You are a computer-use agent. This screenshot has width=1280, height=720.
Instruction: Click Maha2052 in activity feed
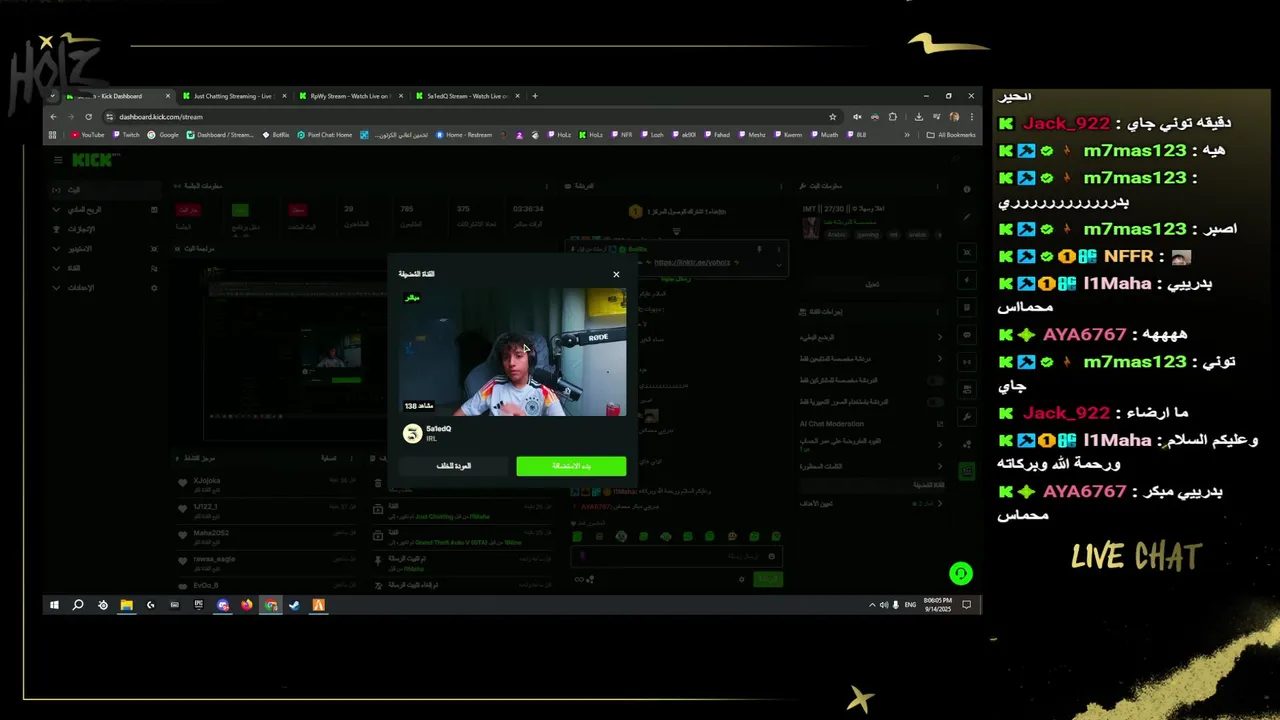pyautogui.click(x=211, y=533)
